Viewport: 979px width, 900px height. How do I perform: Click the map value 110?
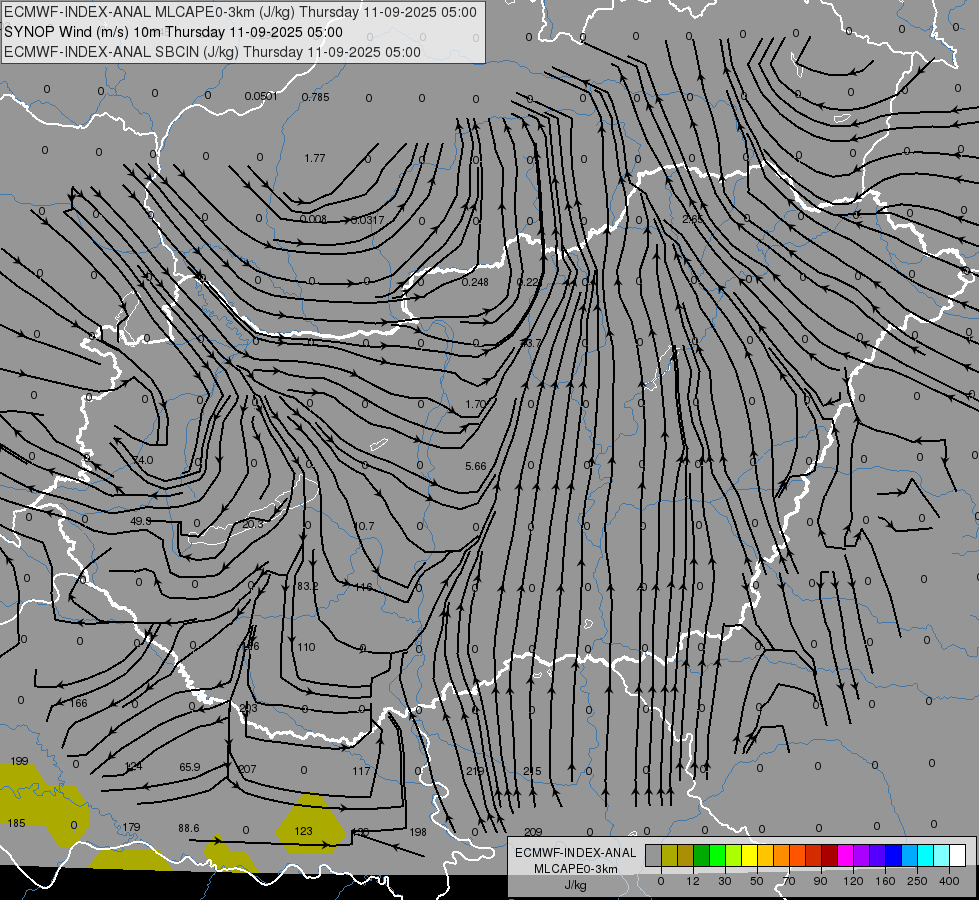pyautogui.click(x=307, y=648)
